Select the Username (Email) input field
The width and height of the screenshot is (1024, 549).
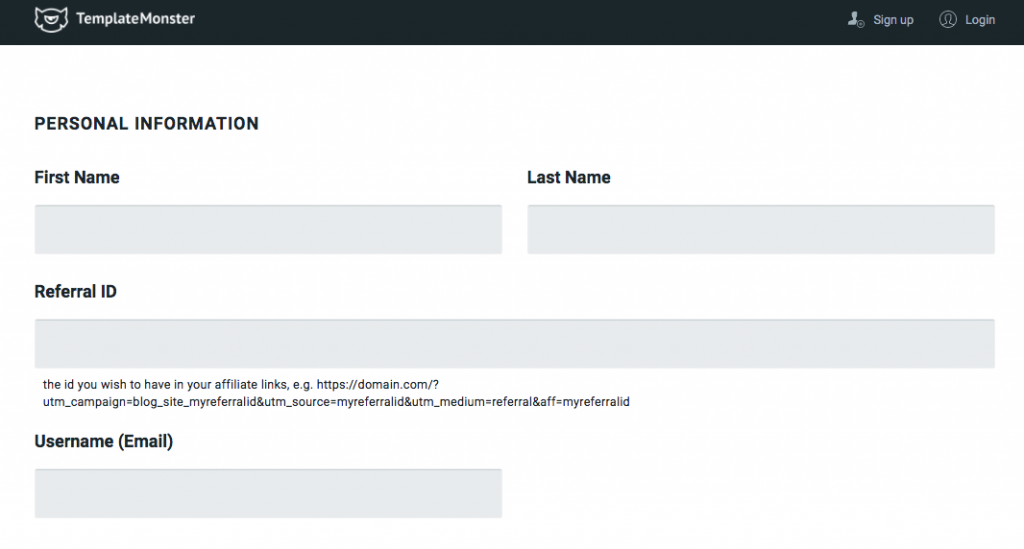point(268,493)
